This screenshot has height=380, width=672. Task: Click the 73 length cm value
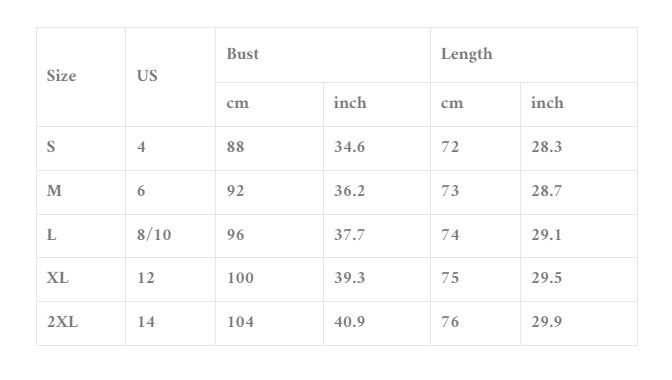click(x=450, y=191)
